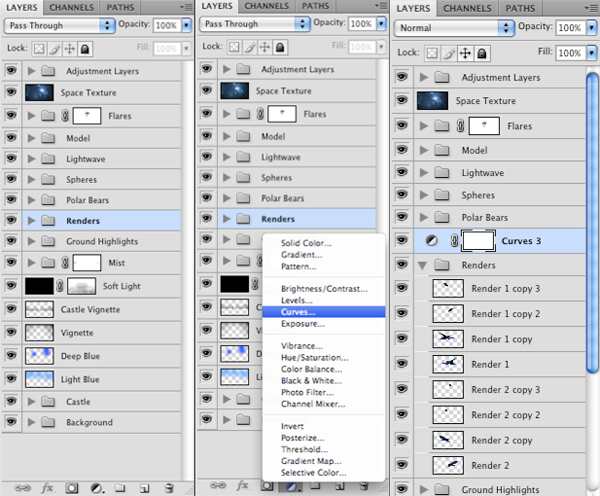
Task: Select Selective Color... menu entry
Action: [x=324, y=472]
